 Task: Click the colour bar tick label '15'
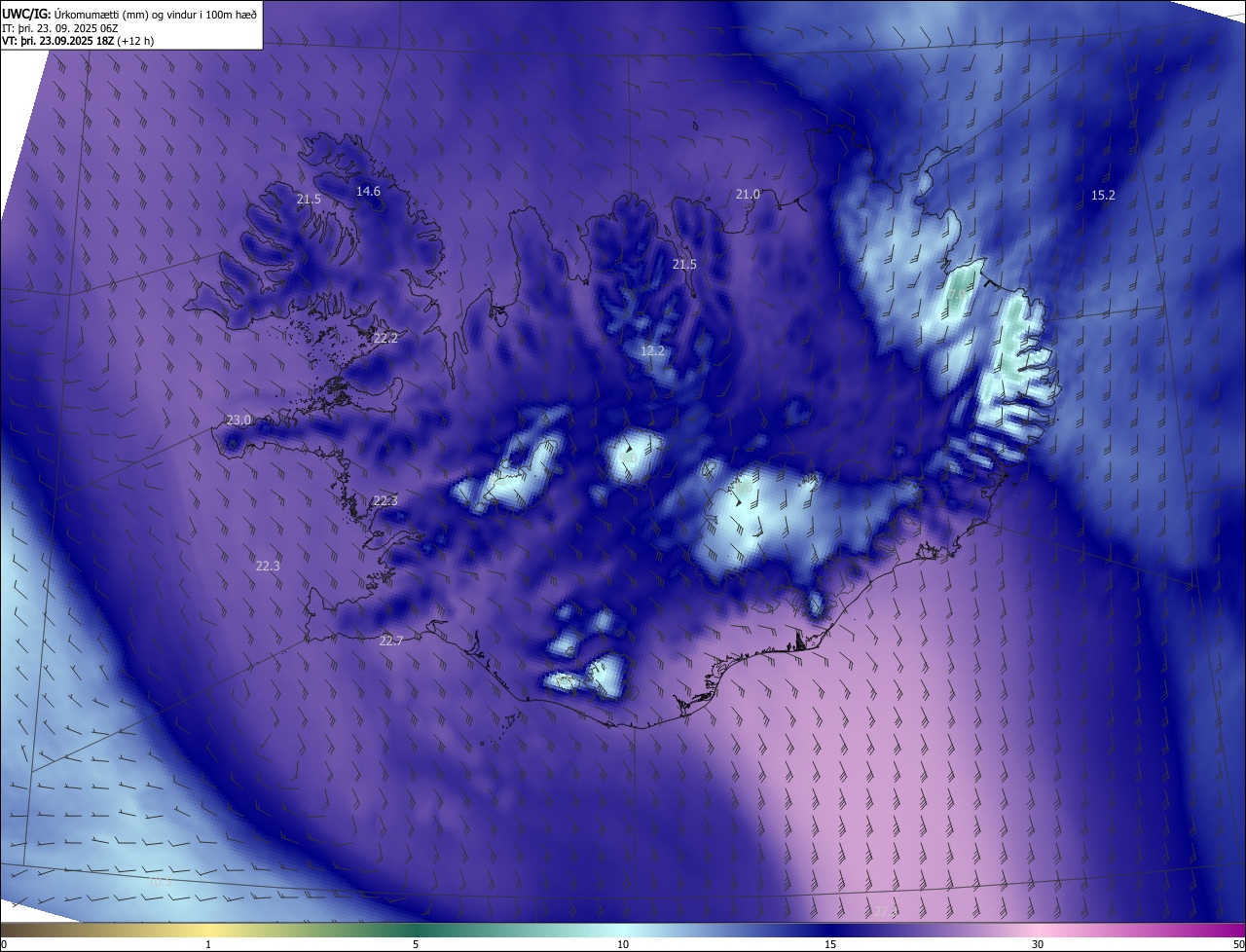point(830,944)
